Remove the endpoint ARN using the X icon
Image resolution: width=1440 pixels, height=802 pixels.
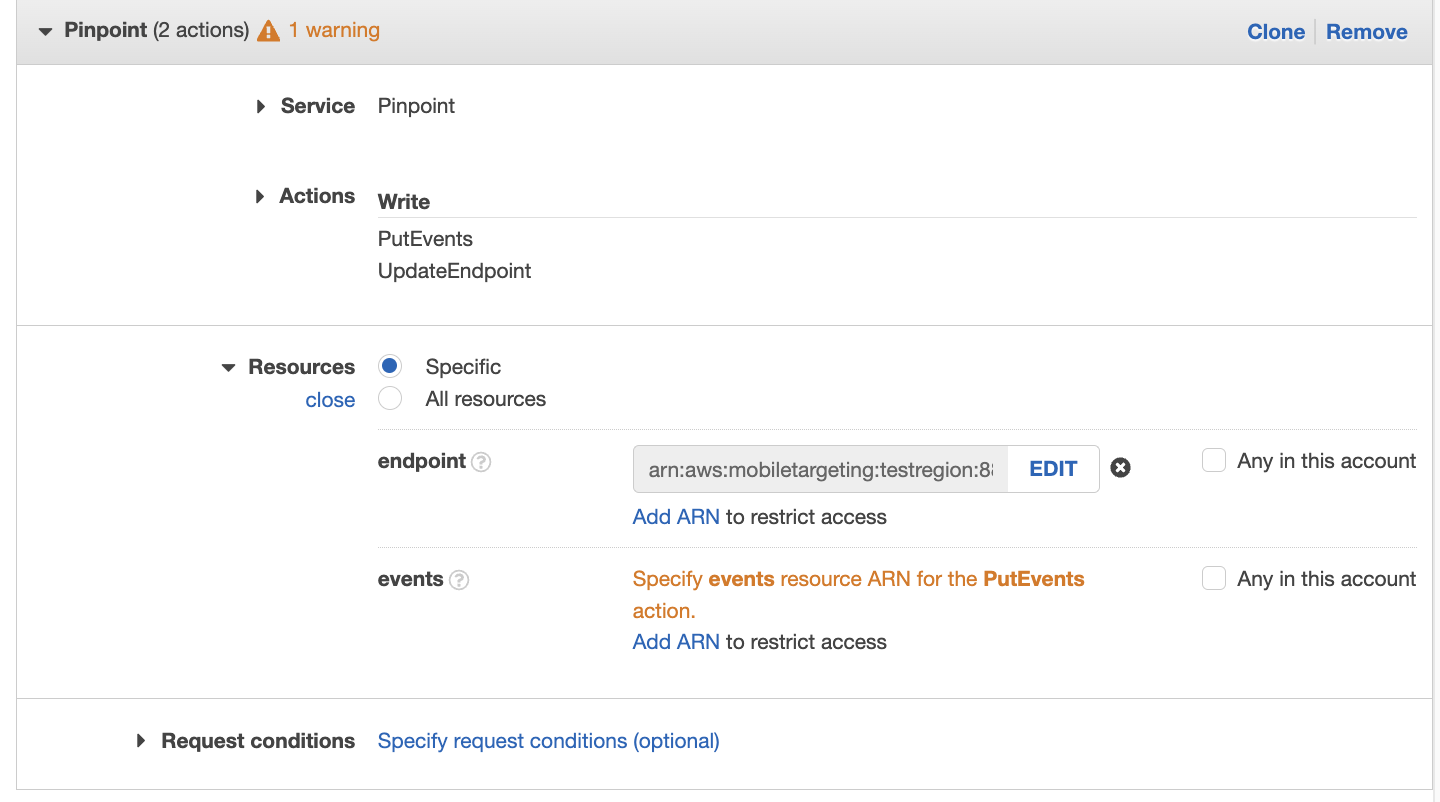click(x=1120, y=467)
